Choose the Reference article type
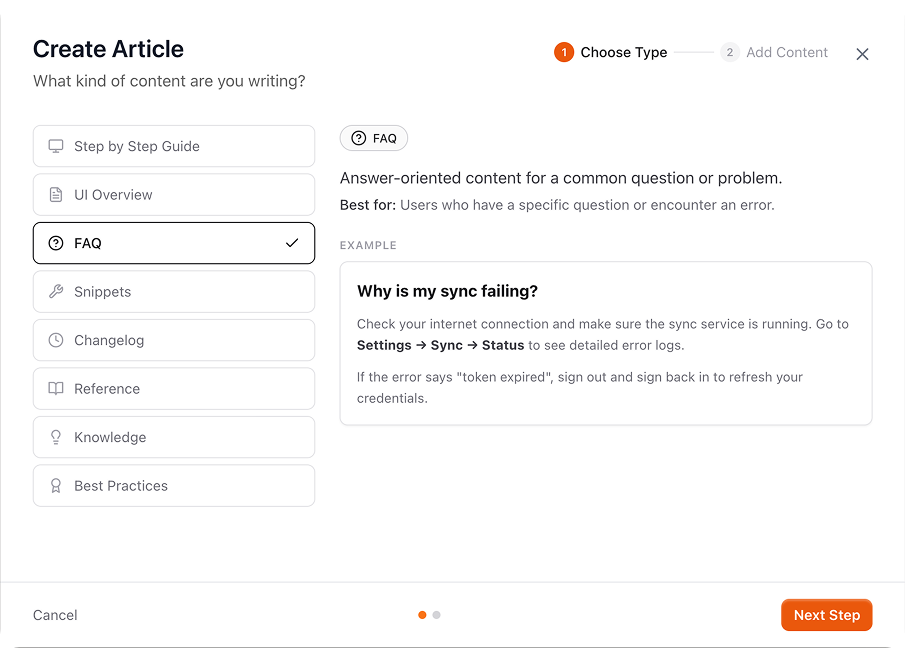 pyautogui.click(x=174, y=388)
